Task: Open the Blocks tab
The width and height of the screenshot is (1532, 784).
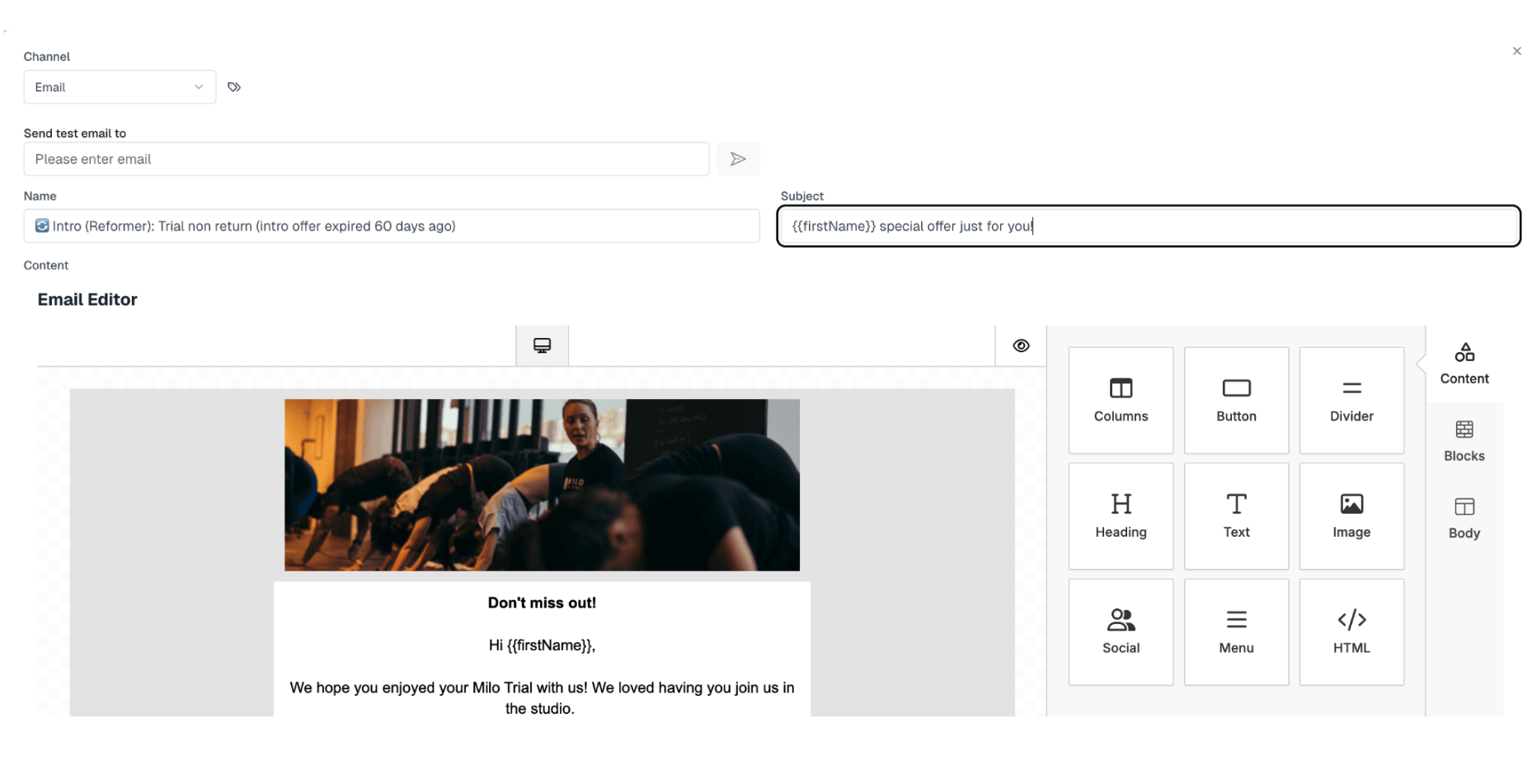Action: (x=1464, y=441)
